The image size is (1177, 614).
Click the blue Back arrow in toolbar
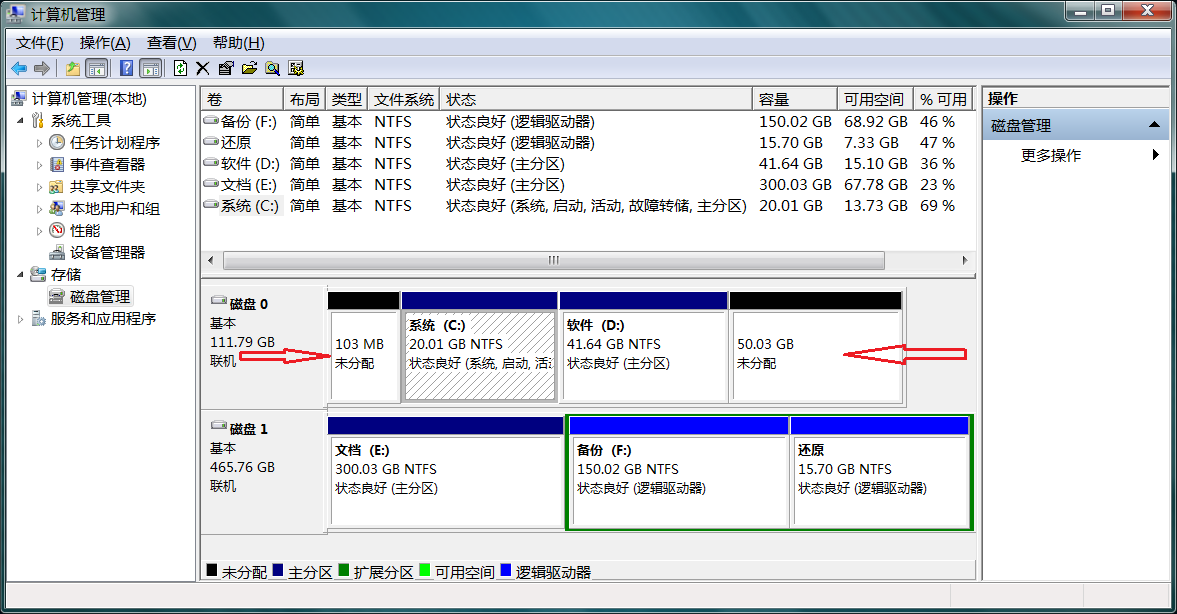tap(19, 68)
